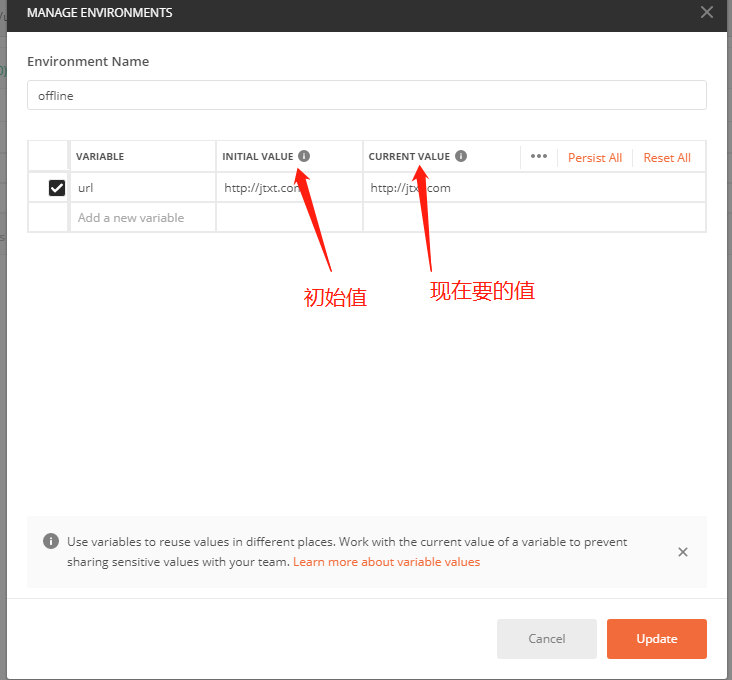Click the info icon in the tip banner
732x680 pixels.
[x=51, y=541]
